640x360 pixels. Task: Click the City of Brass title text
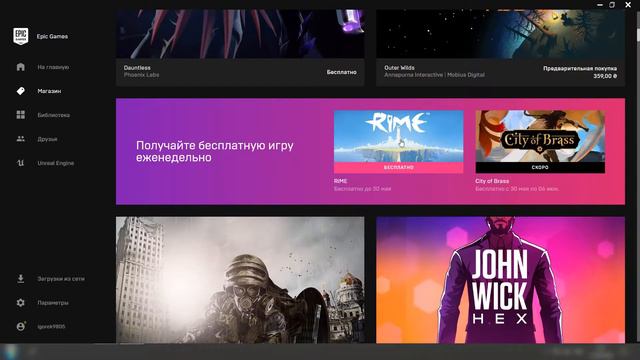click(492, 181)
